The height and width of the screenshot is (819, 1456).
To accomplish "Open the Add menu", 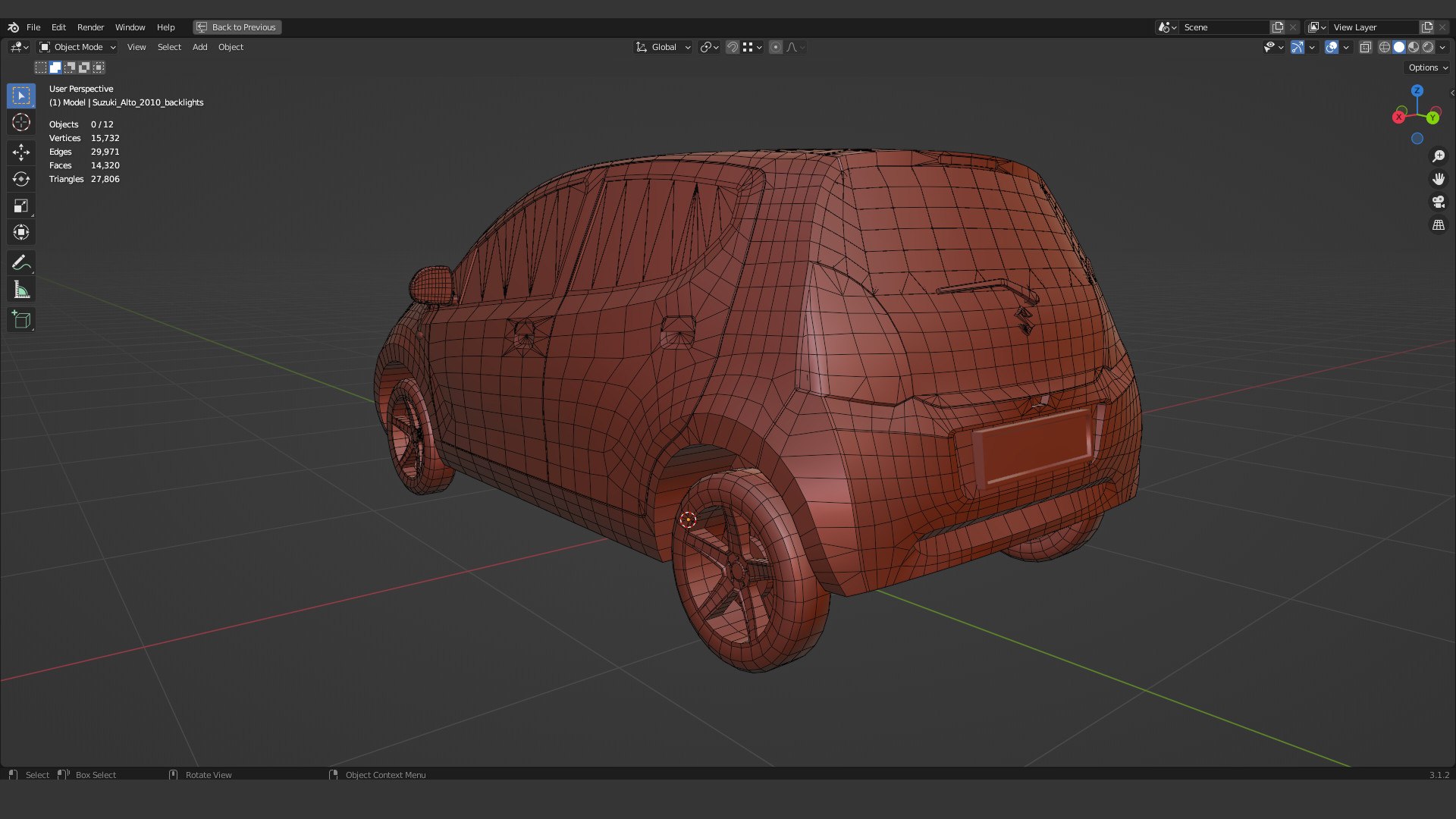I will [x=199, y=47].
